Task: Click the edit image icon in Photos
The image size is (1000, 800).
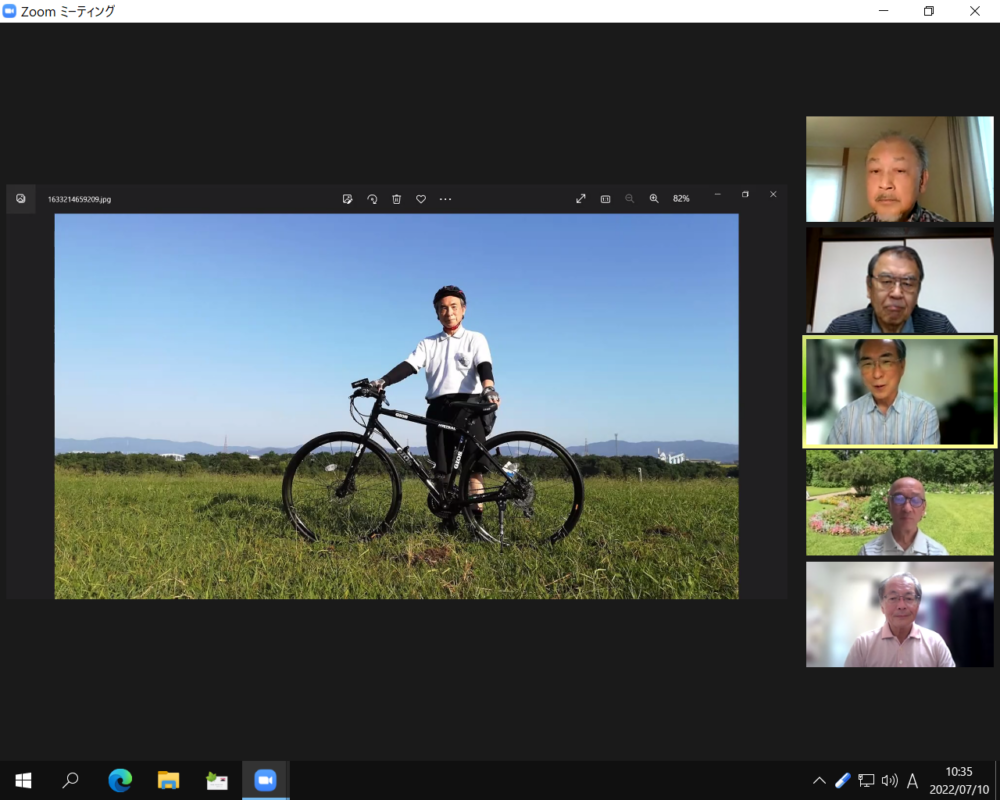Action: (347, 199)
